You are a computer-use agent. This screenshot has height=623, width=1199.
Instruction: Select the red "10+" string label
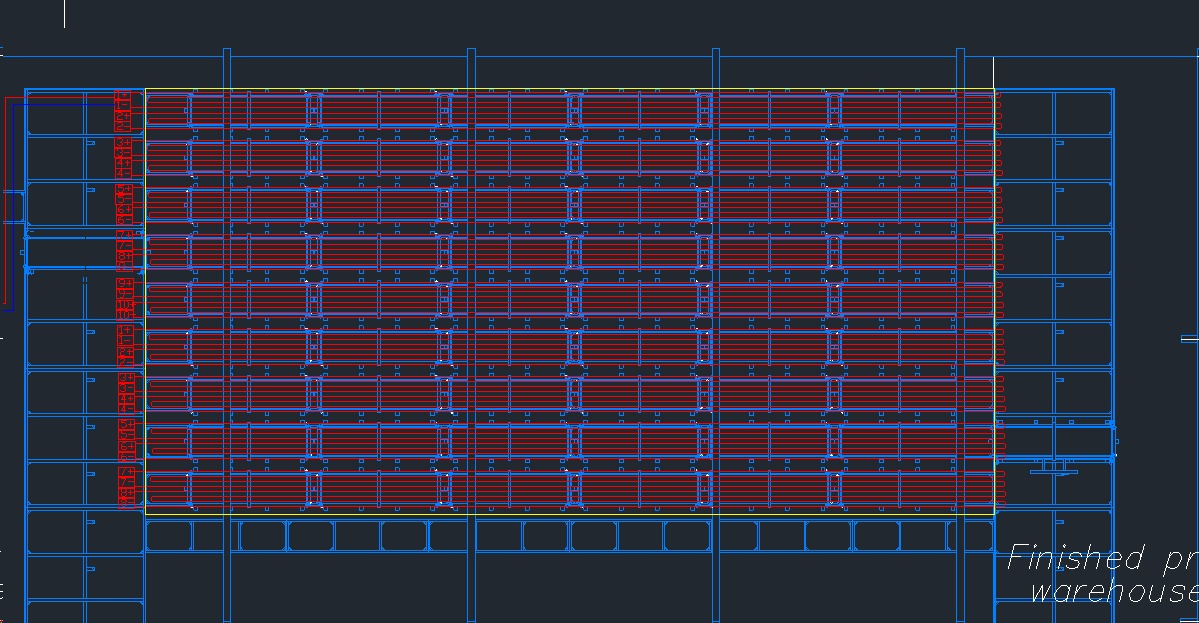(x=126, y=304)
